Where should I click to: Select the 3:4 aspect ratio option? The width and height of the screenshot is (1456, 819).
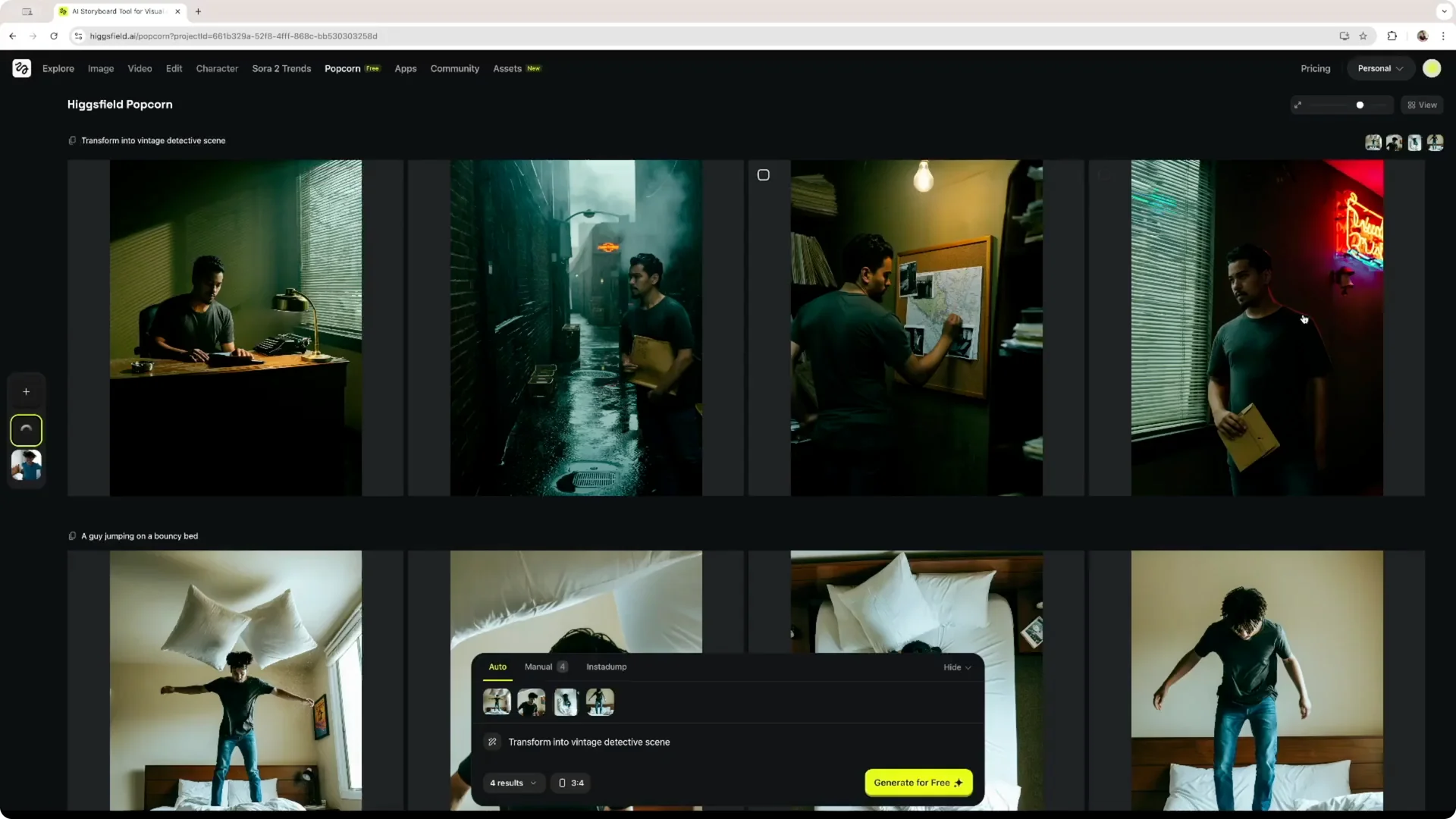coord(570,783)
